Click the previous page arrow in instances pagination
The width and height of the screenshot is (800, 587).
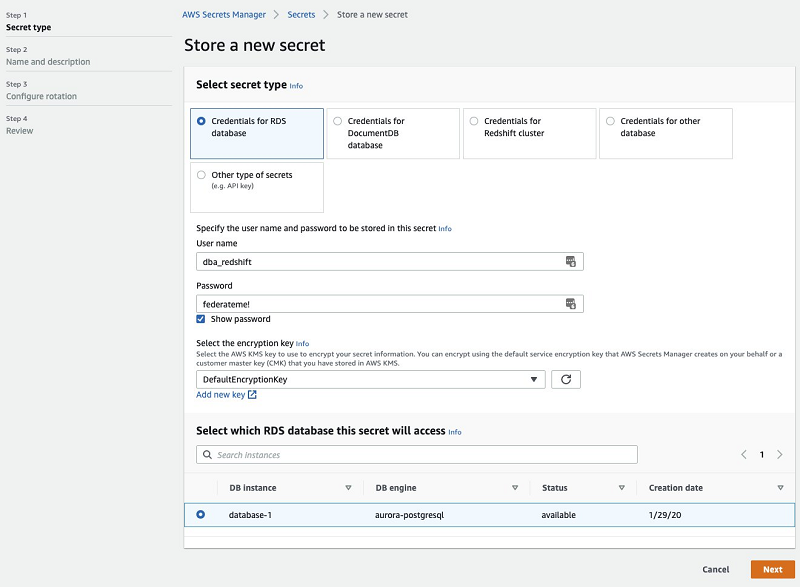tap(743, 454)
